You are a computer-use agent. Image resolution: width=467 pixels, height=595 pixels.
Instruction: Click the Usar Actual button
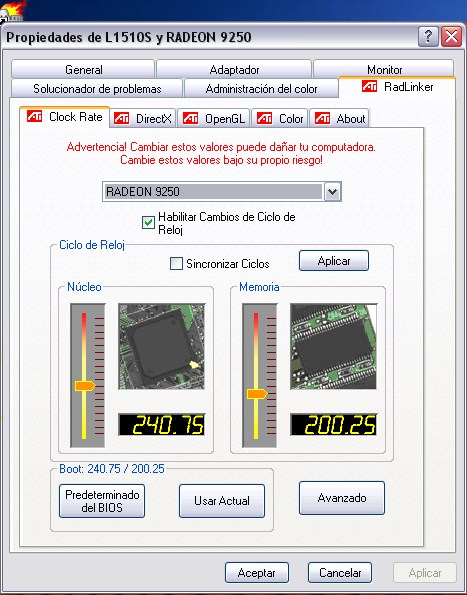click(x=222, y=501)
